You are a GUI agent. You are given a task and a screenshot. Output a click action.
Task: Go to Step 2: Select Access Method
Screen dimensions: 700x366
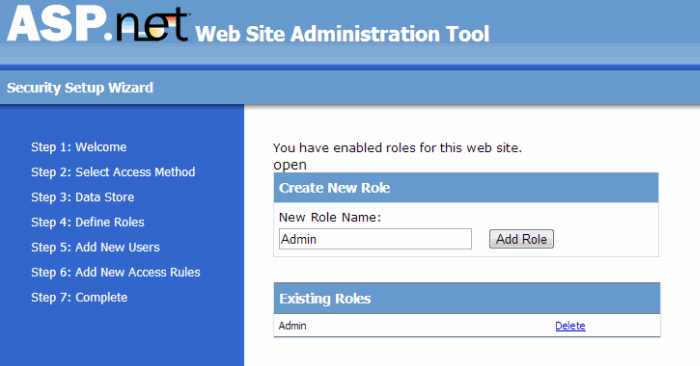(x=113, y=172)
